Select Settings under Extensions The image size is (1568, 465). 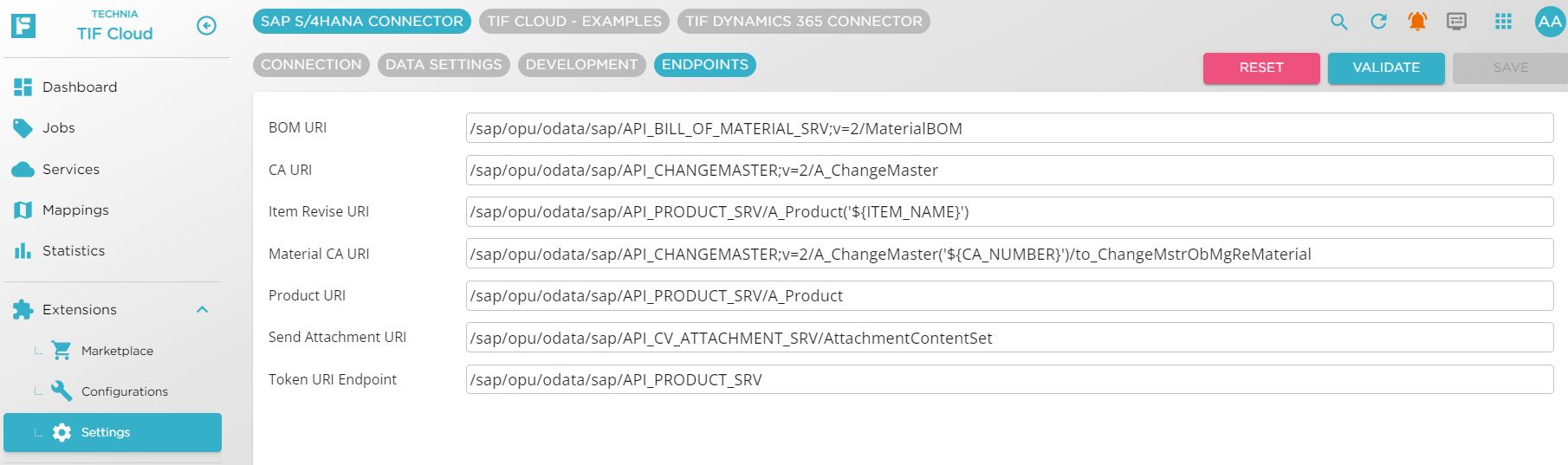[x=113, y=432]
